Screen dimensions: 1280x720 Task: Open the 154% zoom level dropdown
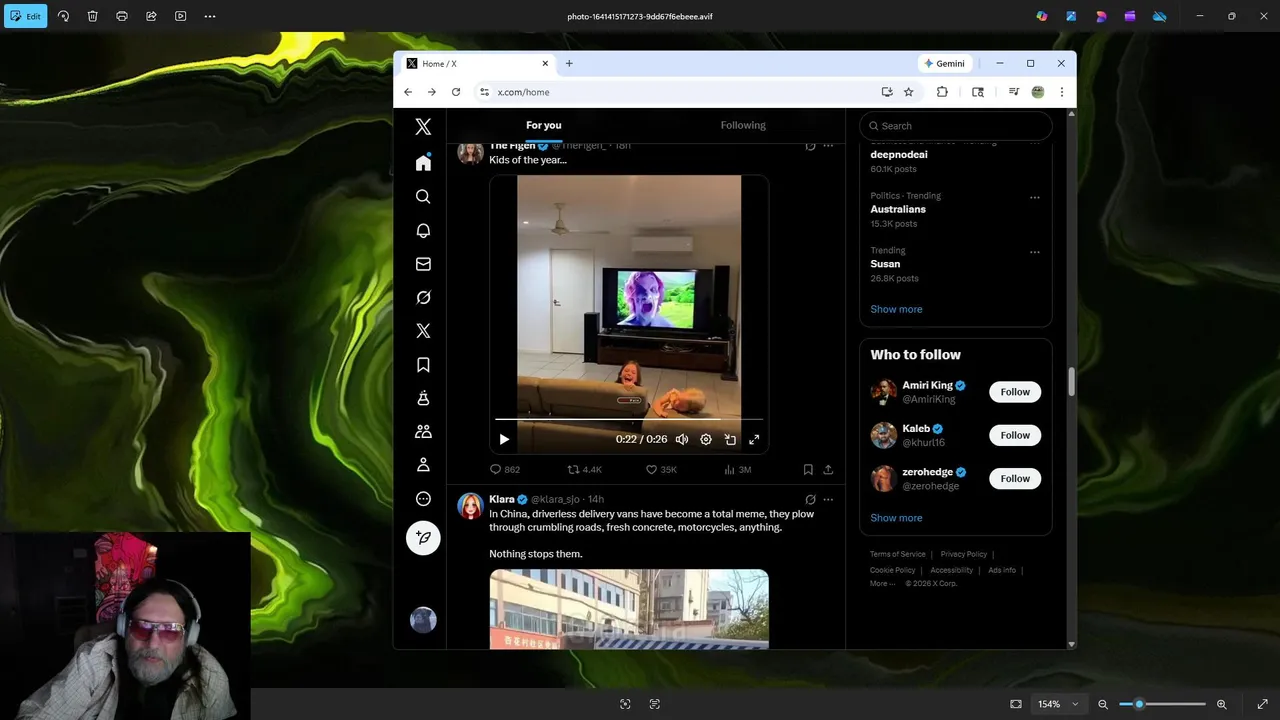[x=1058, y=704]
